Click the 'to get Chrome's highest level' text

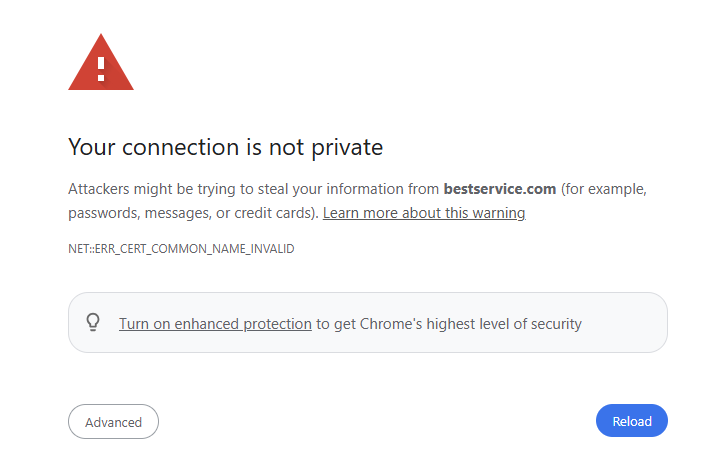(x=413, y=324)
